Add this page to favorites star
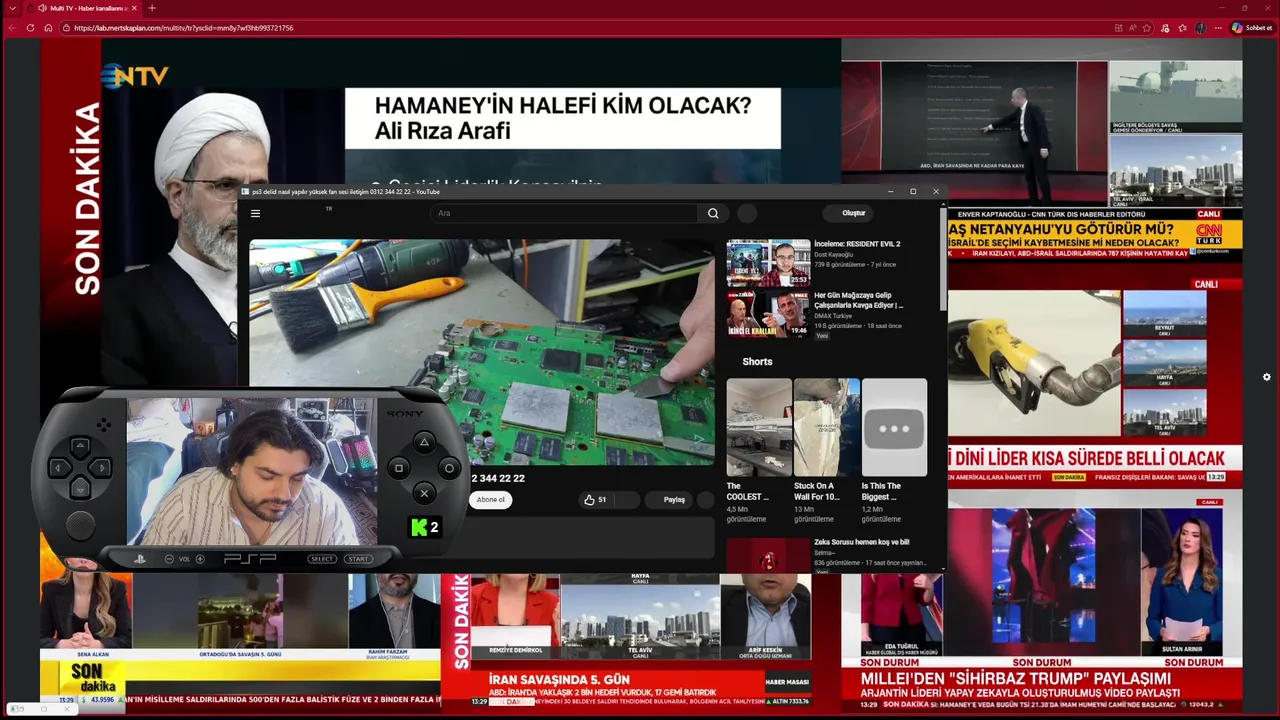 [1147, 28]
